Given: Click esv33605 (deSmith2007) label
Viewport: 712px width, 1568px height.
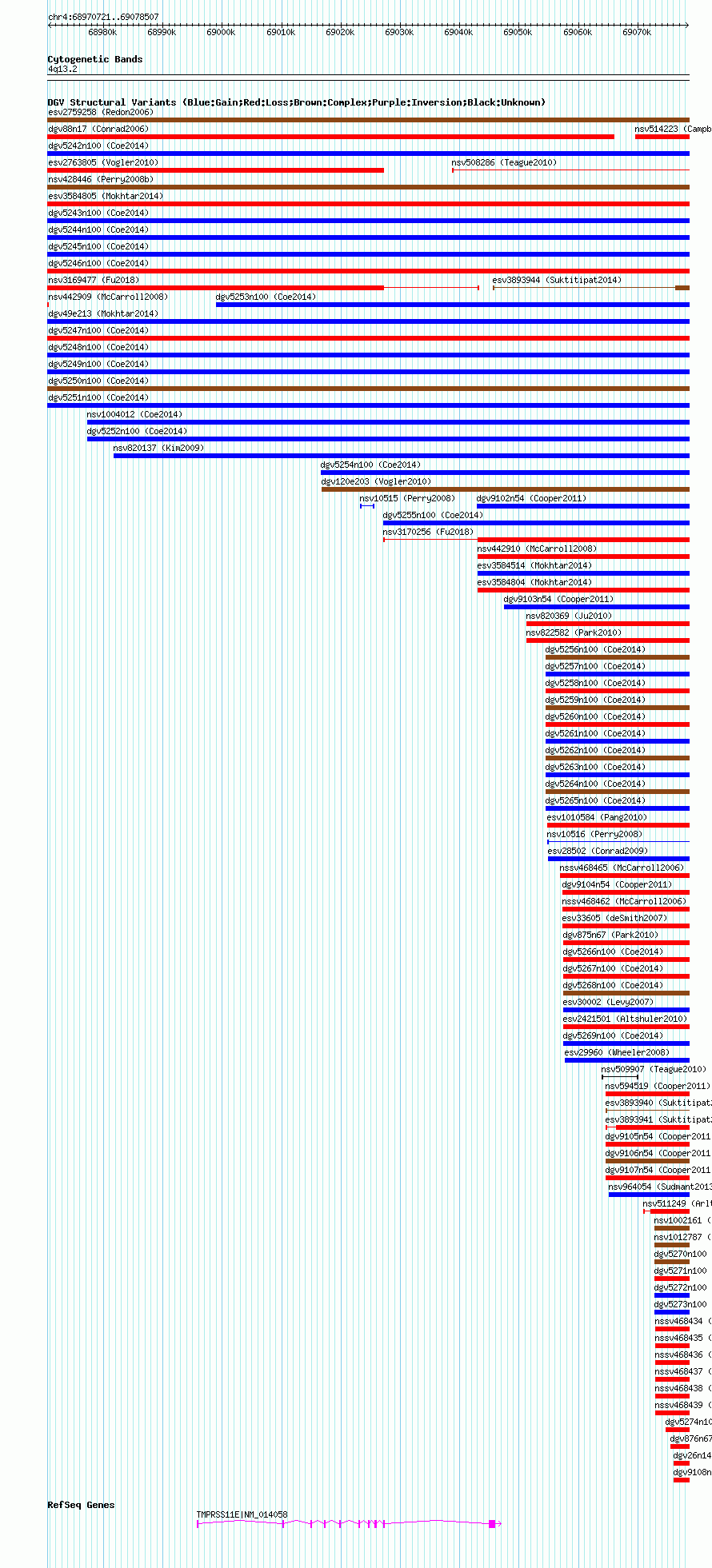Looking at the screenshot, I should 614,918.
